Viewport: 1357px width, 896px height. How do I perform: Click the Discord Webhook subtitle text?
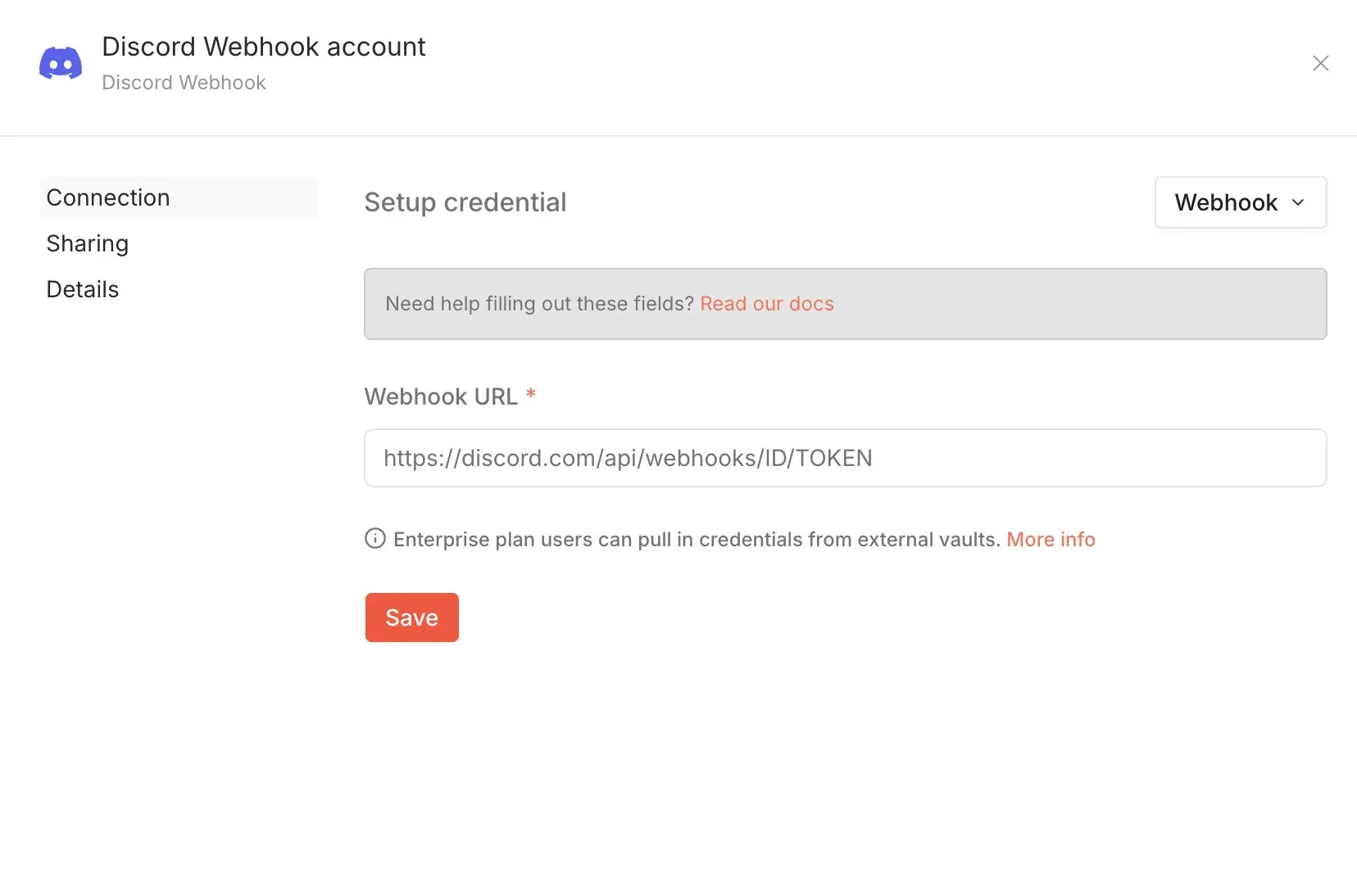coord(184,82)
